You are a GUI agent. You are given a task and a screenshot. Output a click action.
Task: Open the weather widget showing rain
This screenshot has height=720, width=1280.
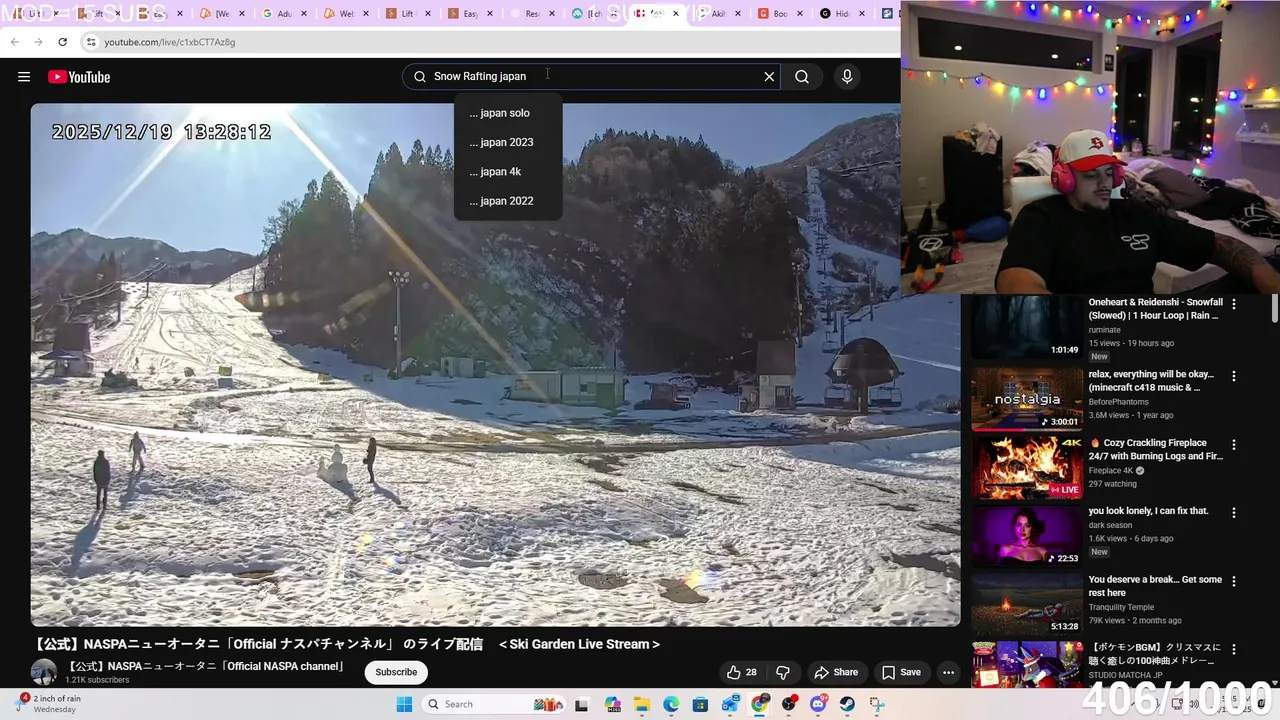click(x=50, y=703)
